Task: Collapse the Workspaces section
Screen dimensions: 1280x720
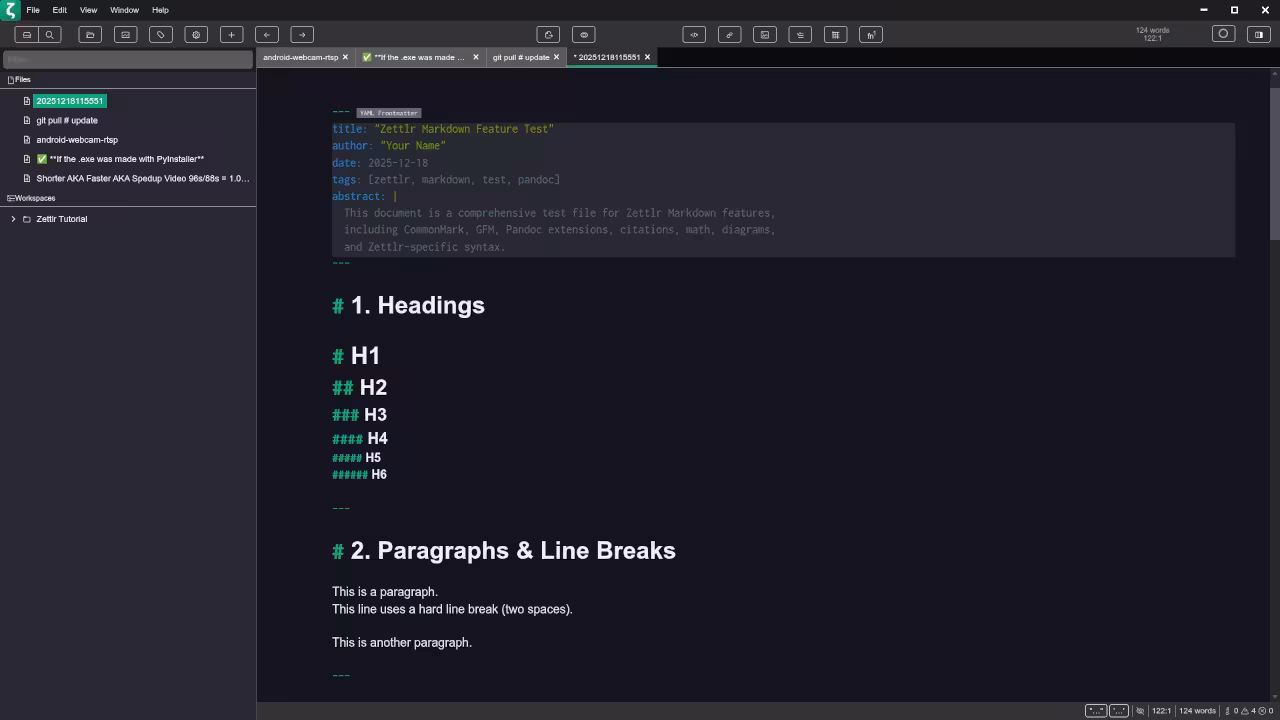Action: (32, 198)
